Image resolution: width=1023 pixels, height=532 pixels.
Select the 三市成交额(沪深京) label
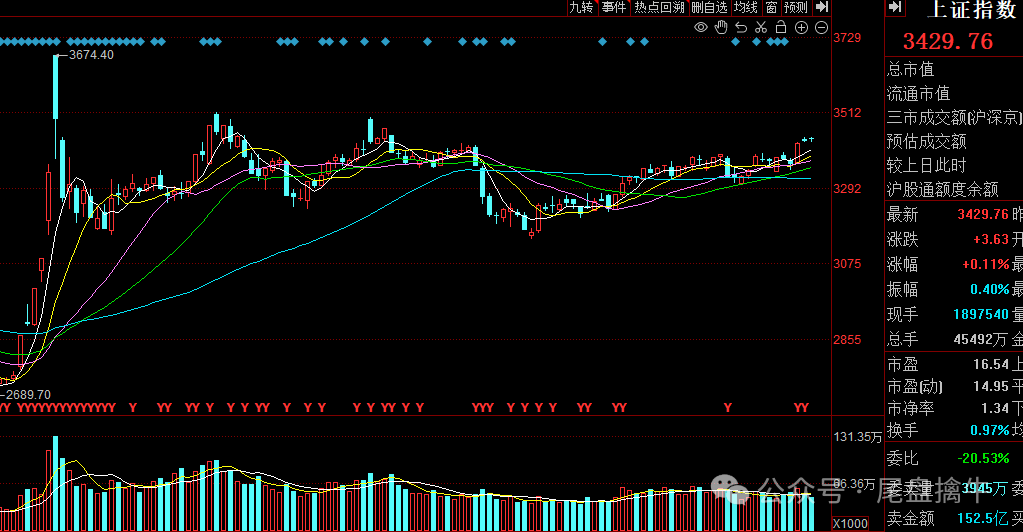click(954, 117)
